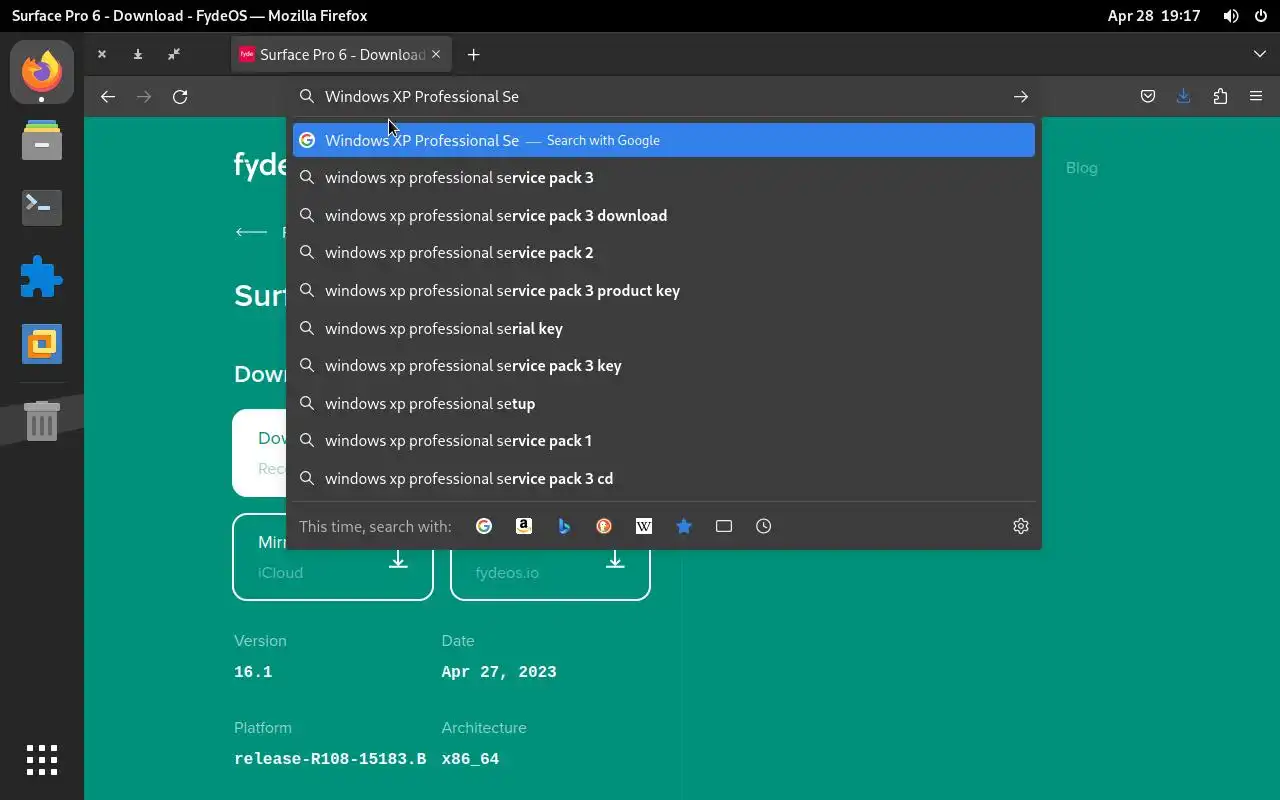Open the Blog link on page
The image size is (1280, 800).
(1082, 168)
